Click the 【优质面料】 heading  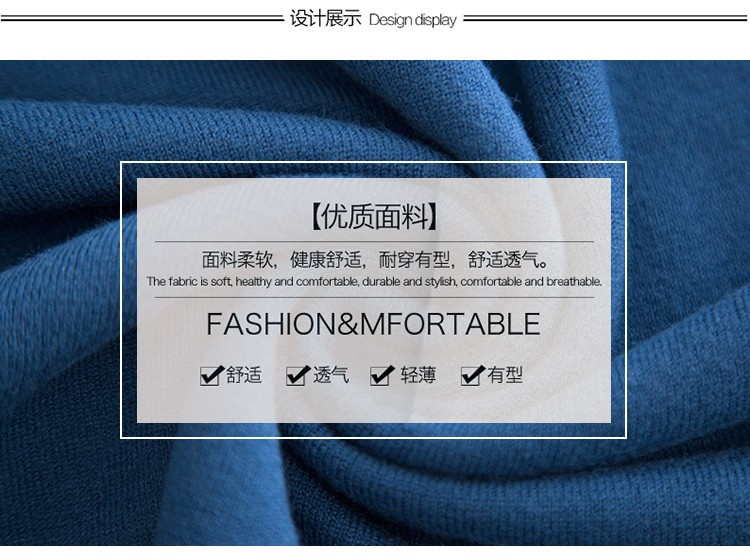click(374, 217)
